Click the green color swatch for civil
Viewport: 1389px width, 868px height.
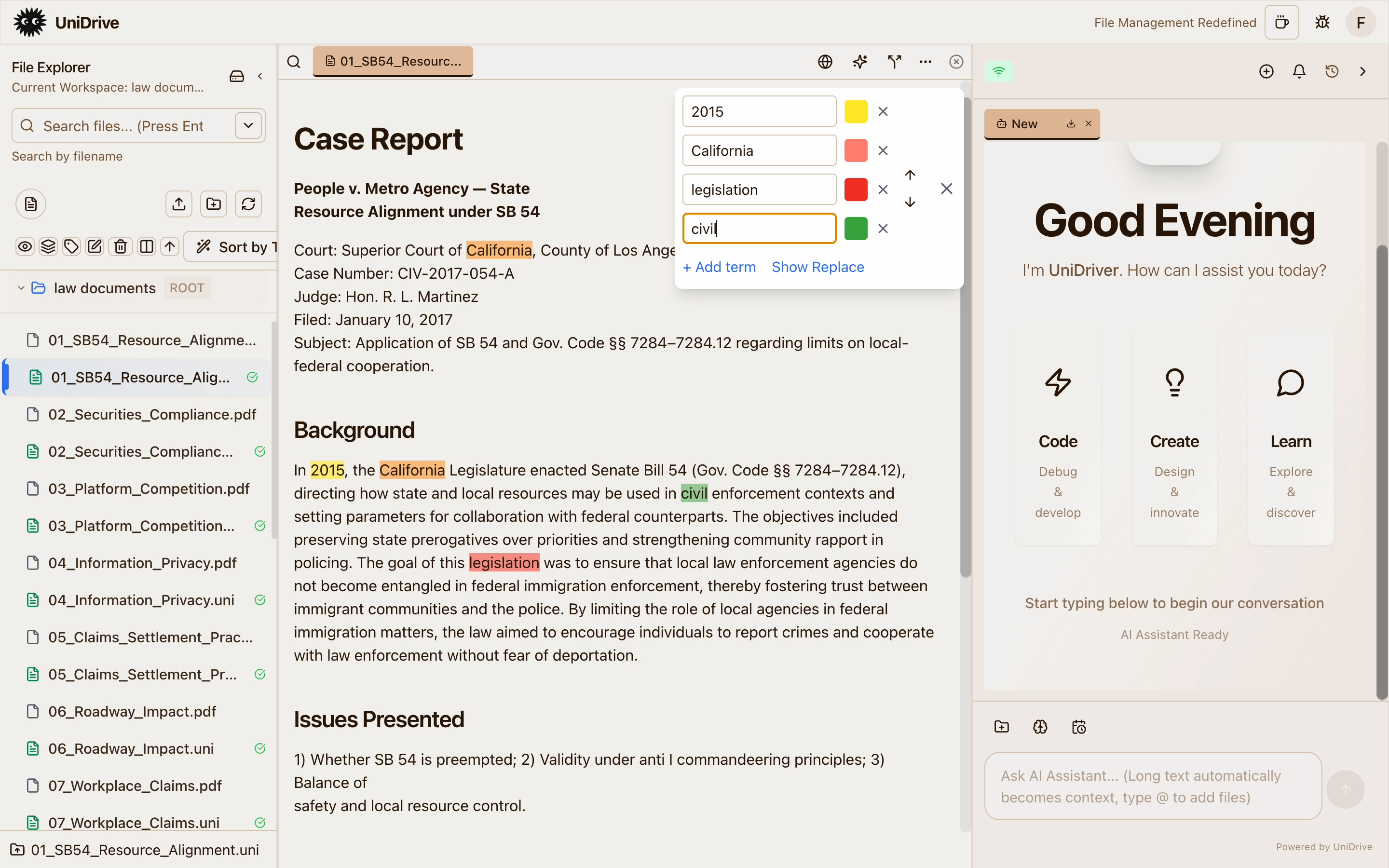tap(855, 229)
